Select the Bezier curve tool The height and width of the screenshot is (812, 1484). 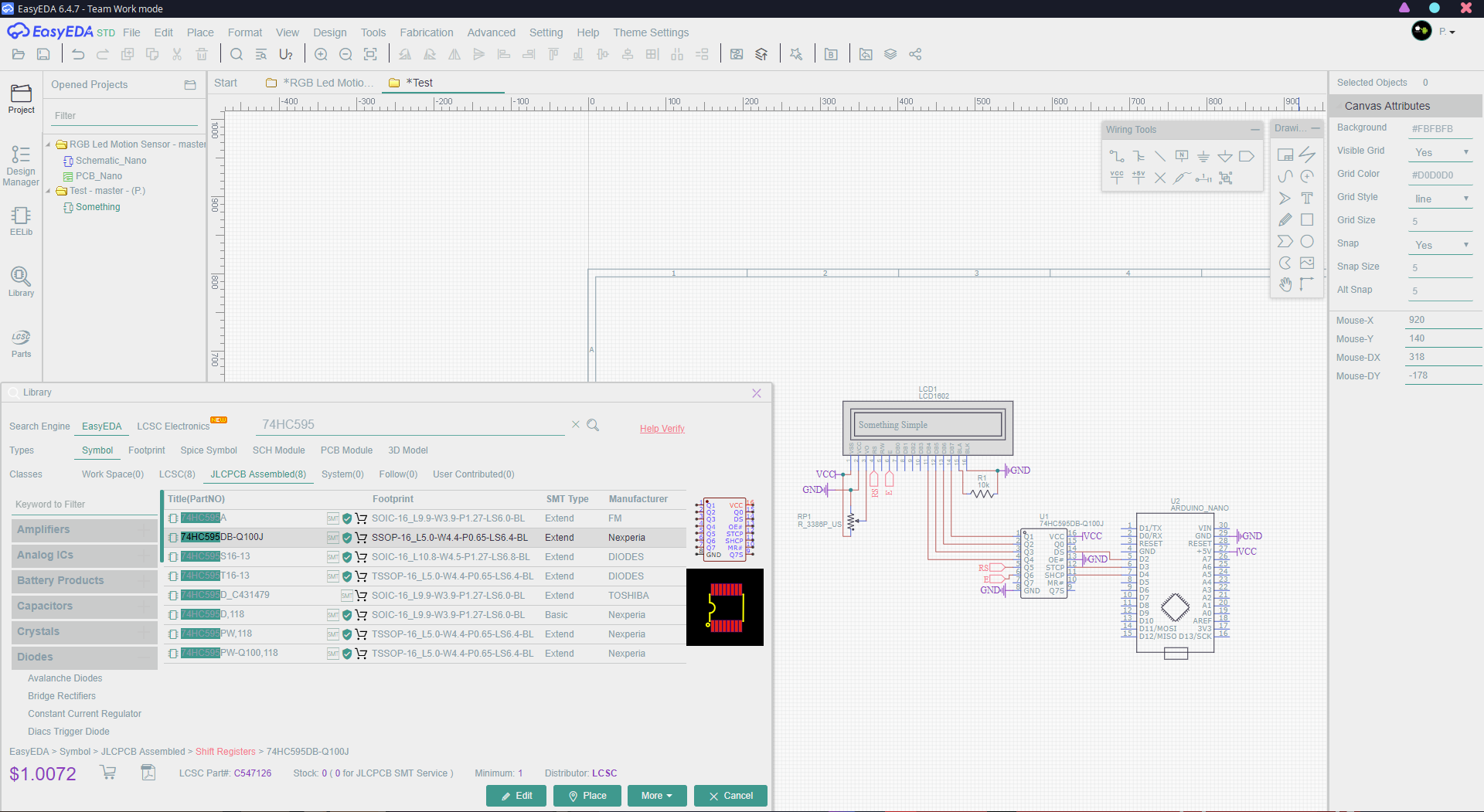[x=1285, y=176]
